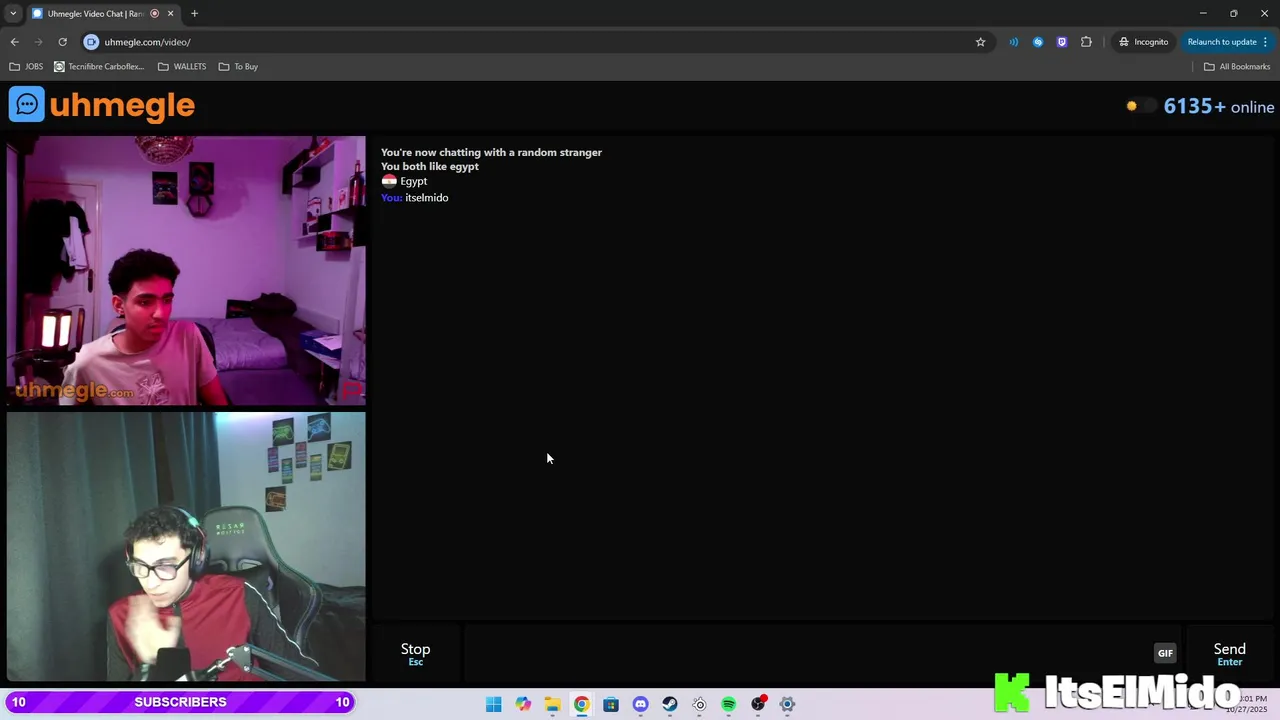Click the Egypt flag icon in chat

(x=389, y=181)
